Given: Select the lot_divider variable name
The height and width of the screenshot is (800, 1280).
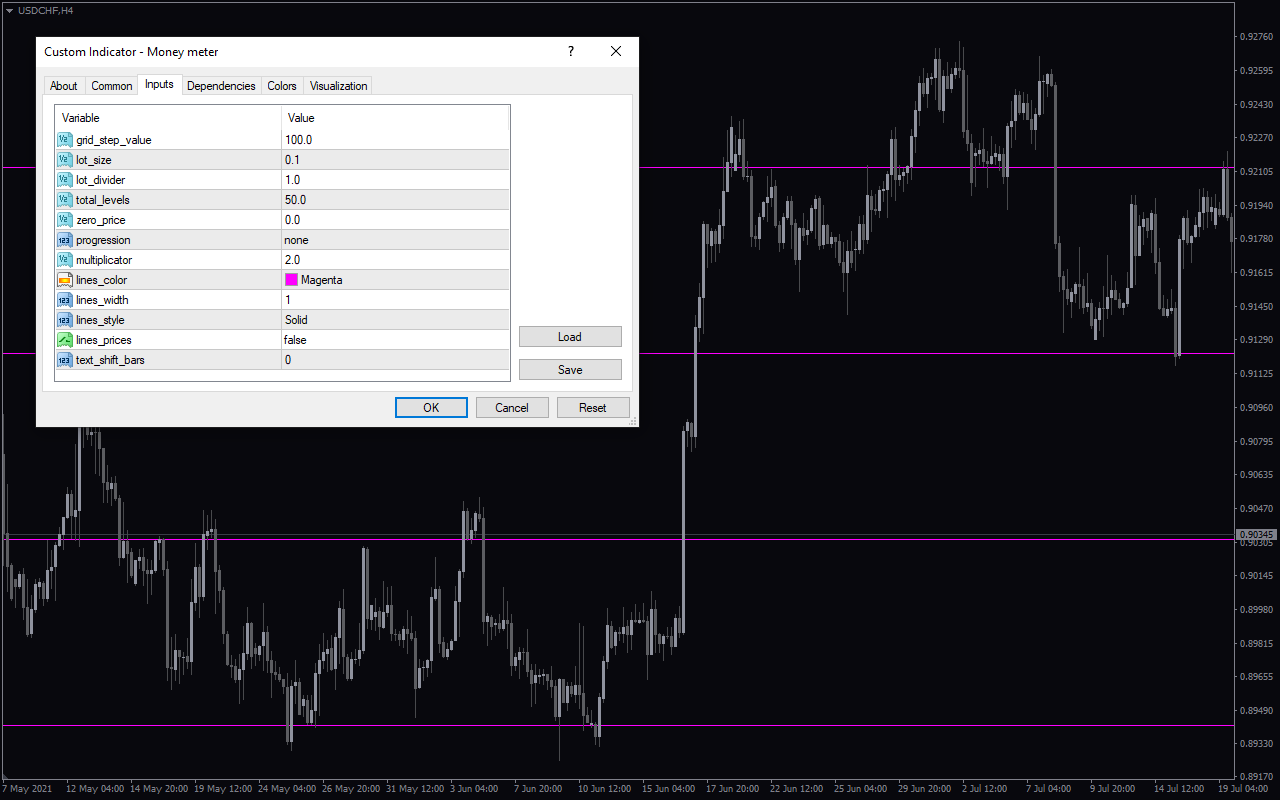Looking at the screenshot, I should point(101,180).
